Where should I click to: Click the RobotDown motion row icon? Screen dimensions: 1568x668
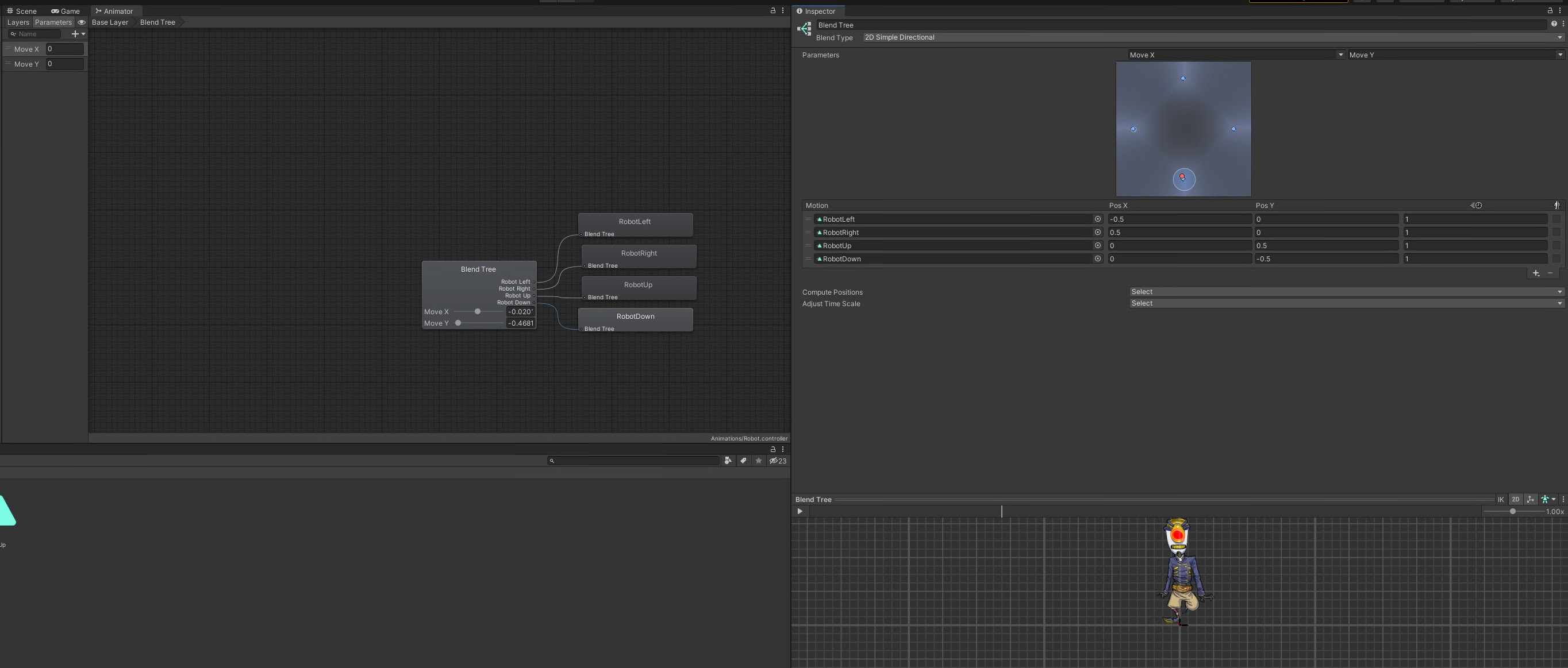point(819,259)
